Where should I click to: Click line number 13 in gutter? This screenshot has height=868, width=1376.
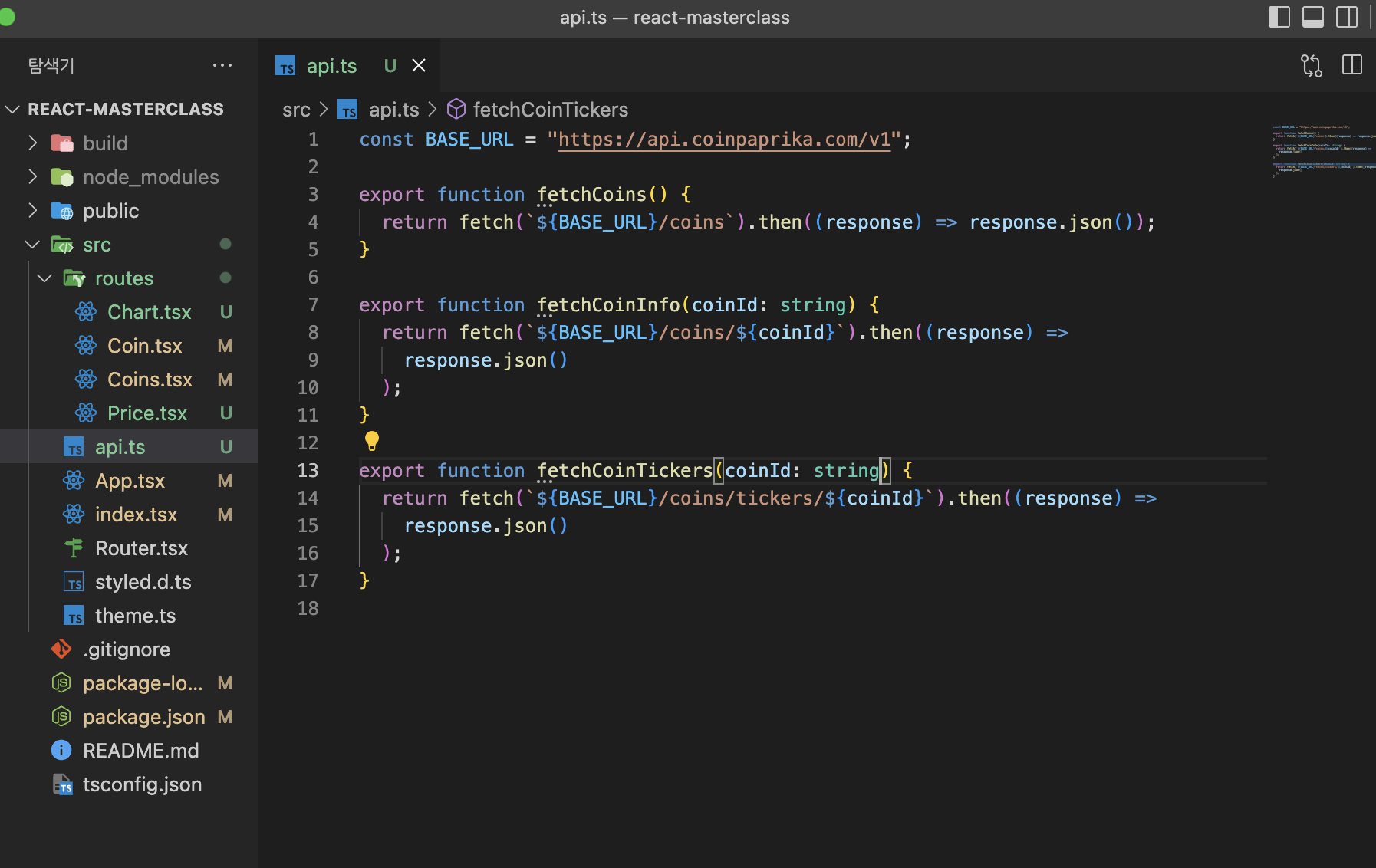pyautogui.click(x=308, y=470)
